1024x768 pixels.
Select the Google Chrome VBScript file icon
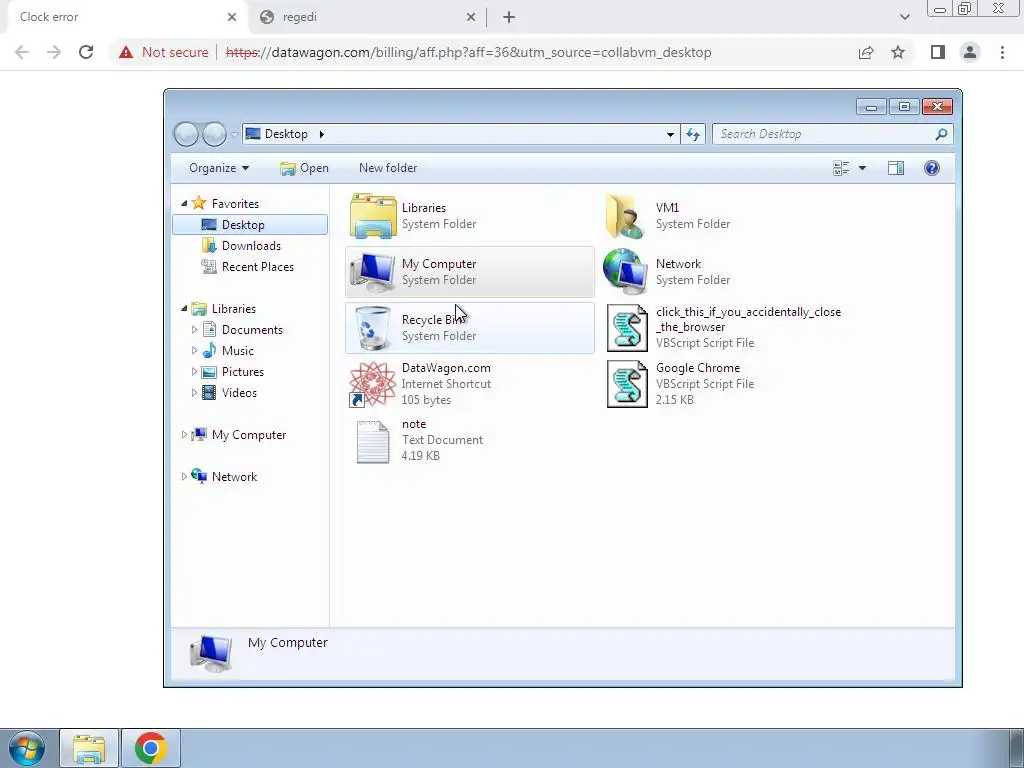coord(627,384)
